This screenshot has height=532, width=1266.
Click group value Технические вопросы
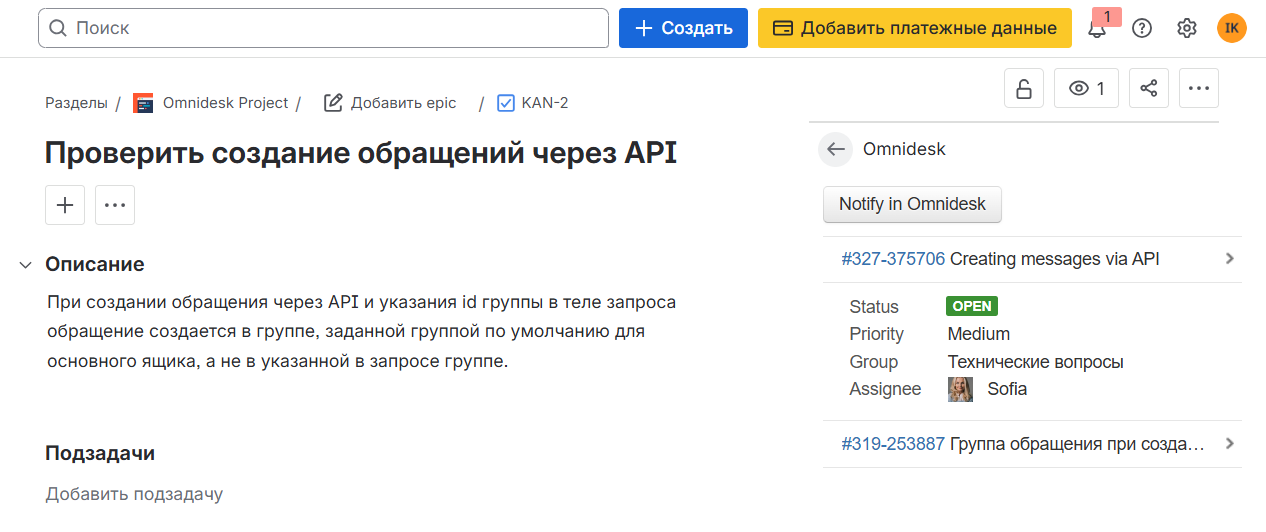coord(1036,362)
